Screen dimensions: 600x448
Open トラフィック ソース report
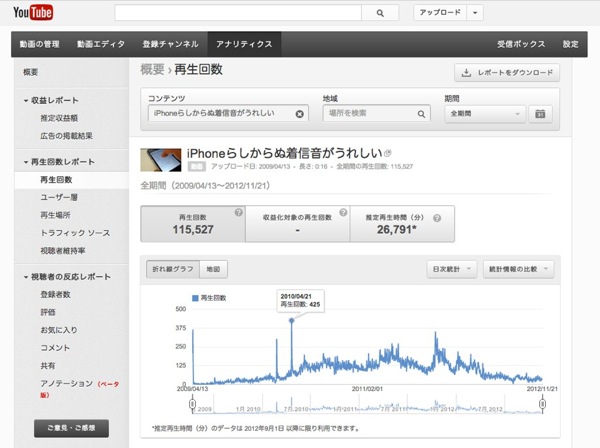tap(75, 233)
